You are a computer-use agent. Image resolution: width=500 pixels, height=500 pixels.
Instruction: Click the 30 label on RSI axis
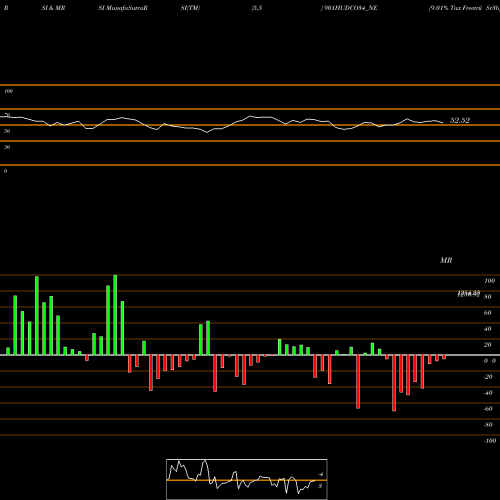point(7,147)
